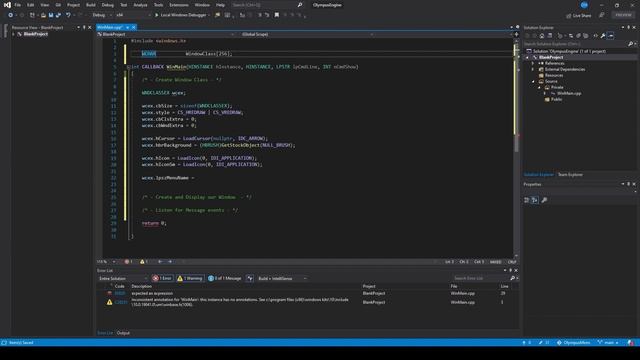Click the Save file toolbar icon
This screenshot has width=640, height=360.
[51, 15]
